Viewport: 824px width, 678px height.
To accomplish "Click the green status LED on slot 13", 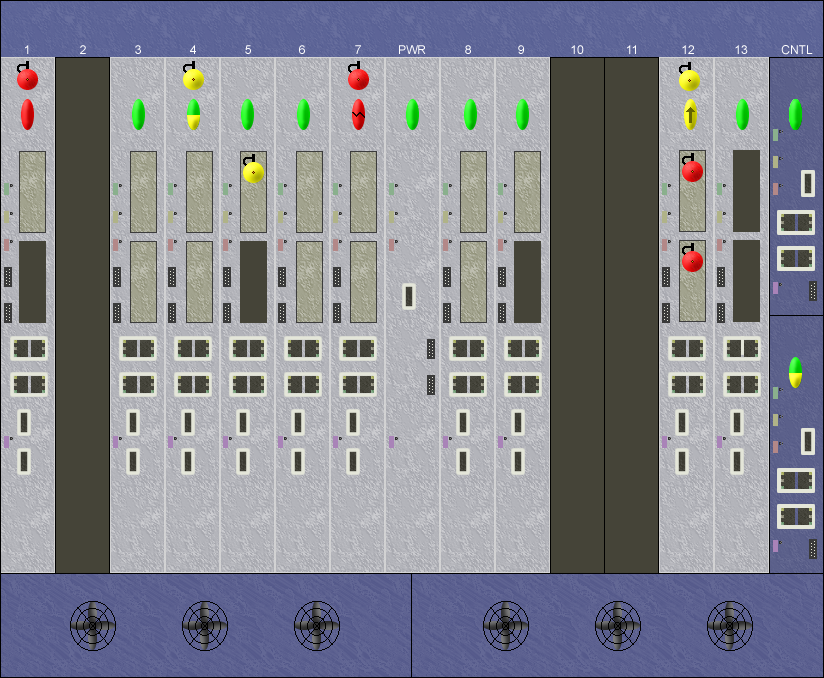I will pyautogui.click(x=742, y=115).
